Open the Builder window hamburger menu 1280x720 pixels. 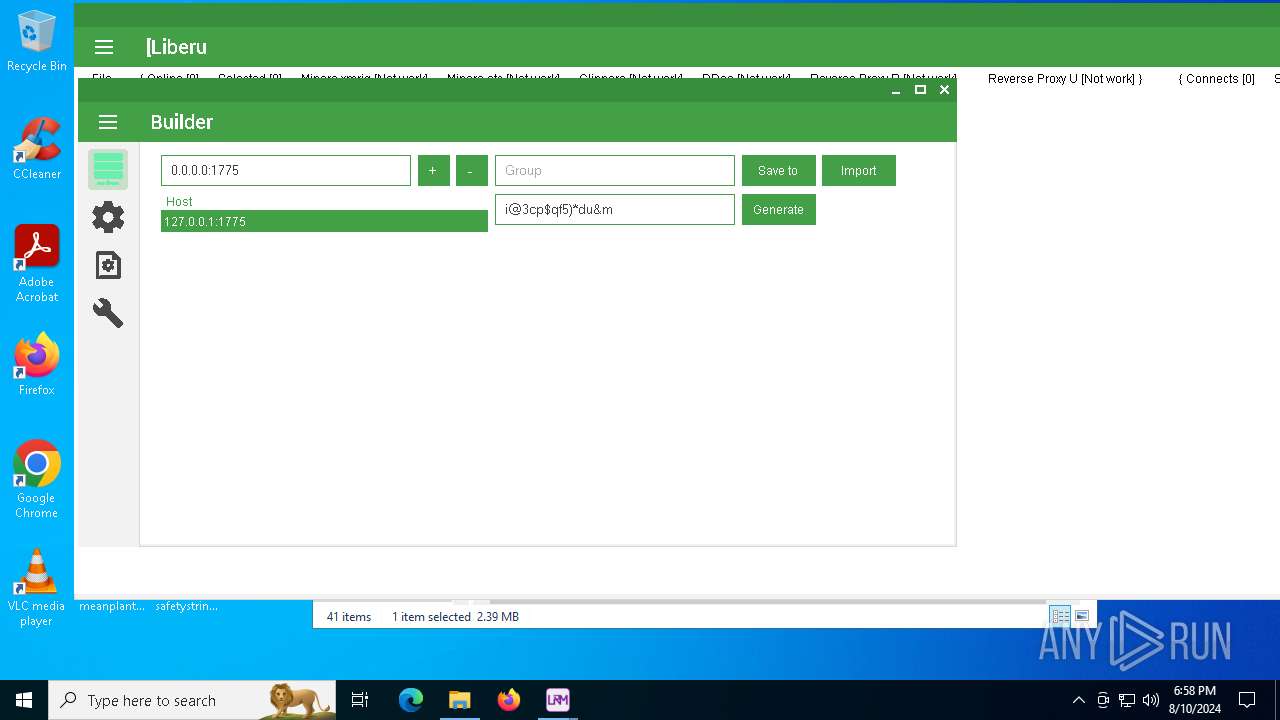coord(108,122)
